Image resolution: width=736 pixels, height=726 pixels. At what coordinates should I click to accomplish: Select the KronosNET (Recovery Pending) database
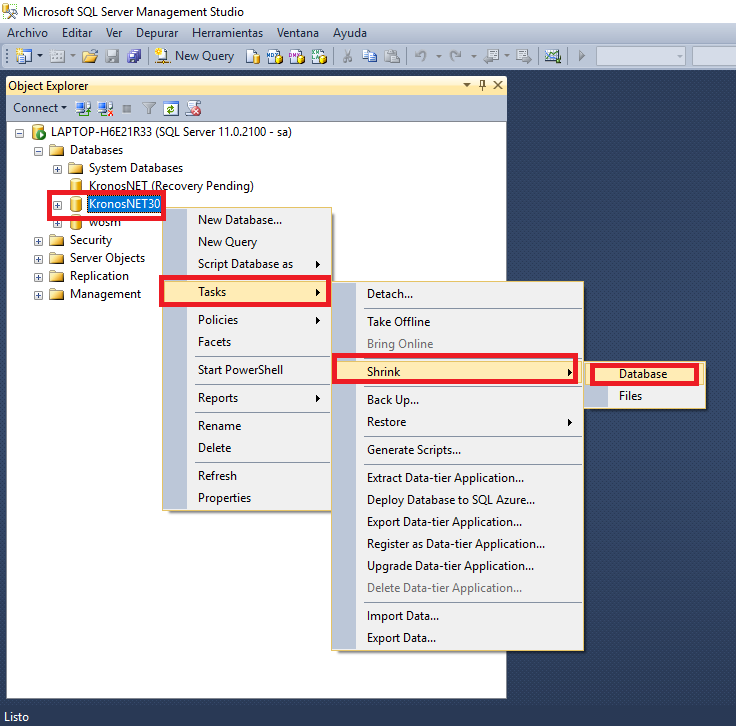click(x=171, y=186)
